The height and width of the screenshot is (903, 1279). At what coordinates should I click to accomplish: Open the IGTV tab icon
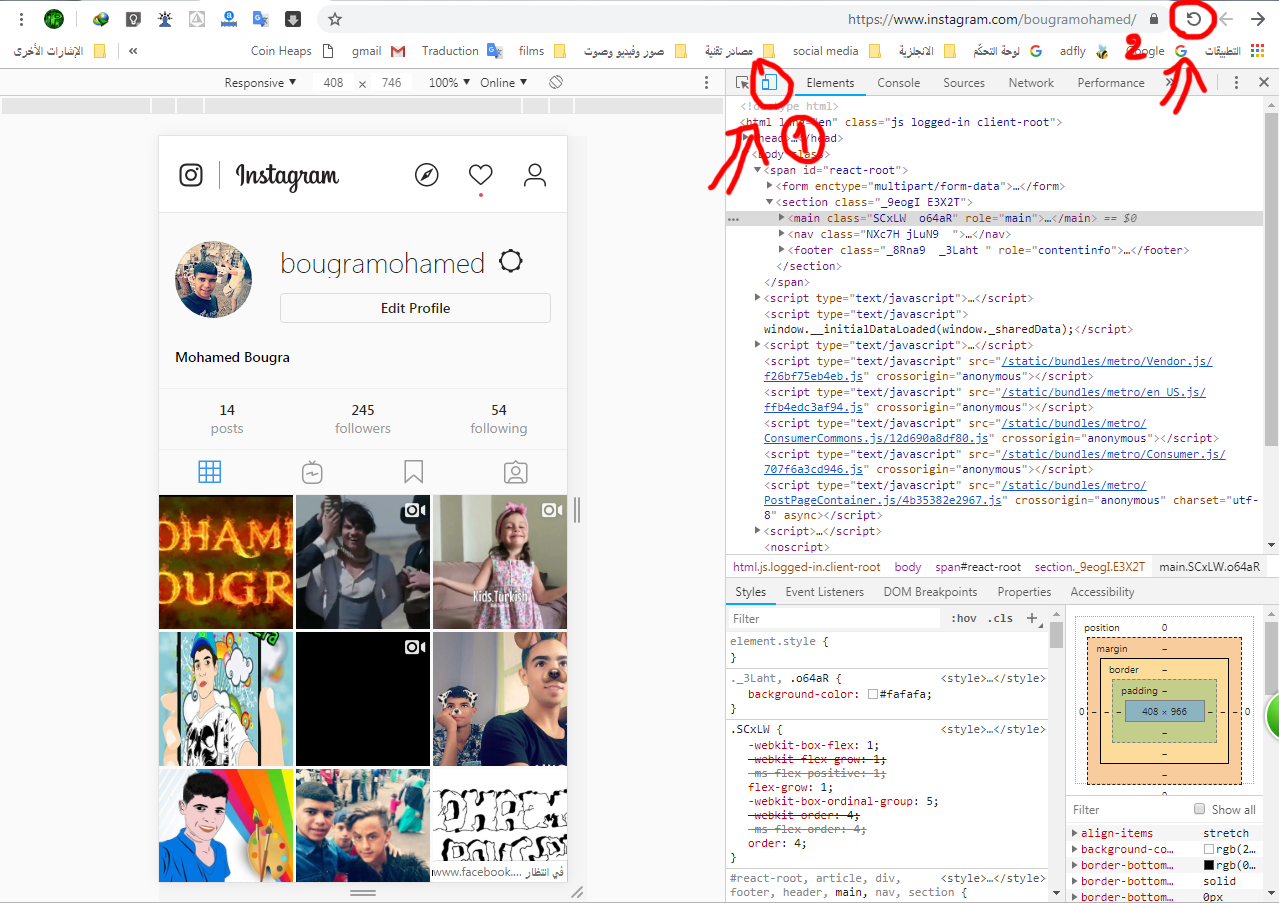point(312,472)
